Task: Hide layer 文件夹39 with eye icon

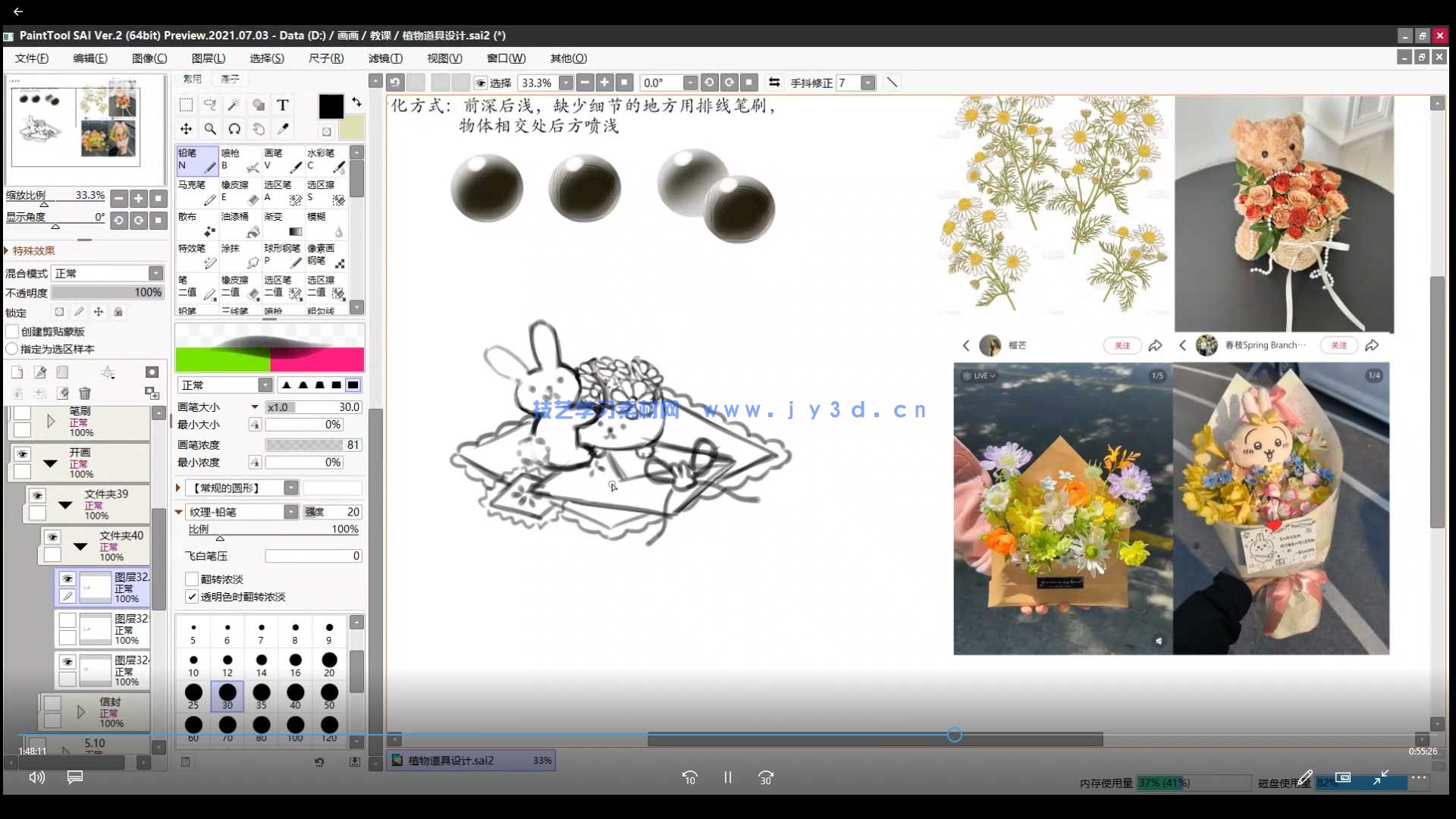Action: [x=37, y=495]
